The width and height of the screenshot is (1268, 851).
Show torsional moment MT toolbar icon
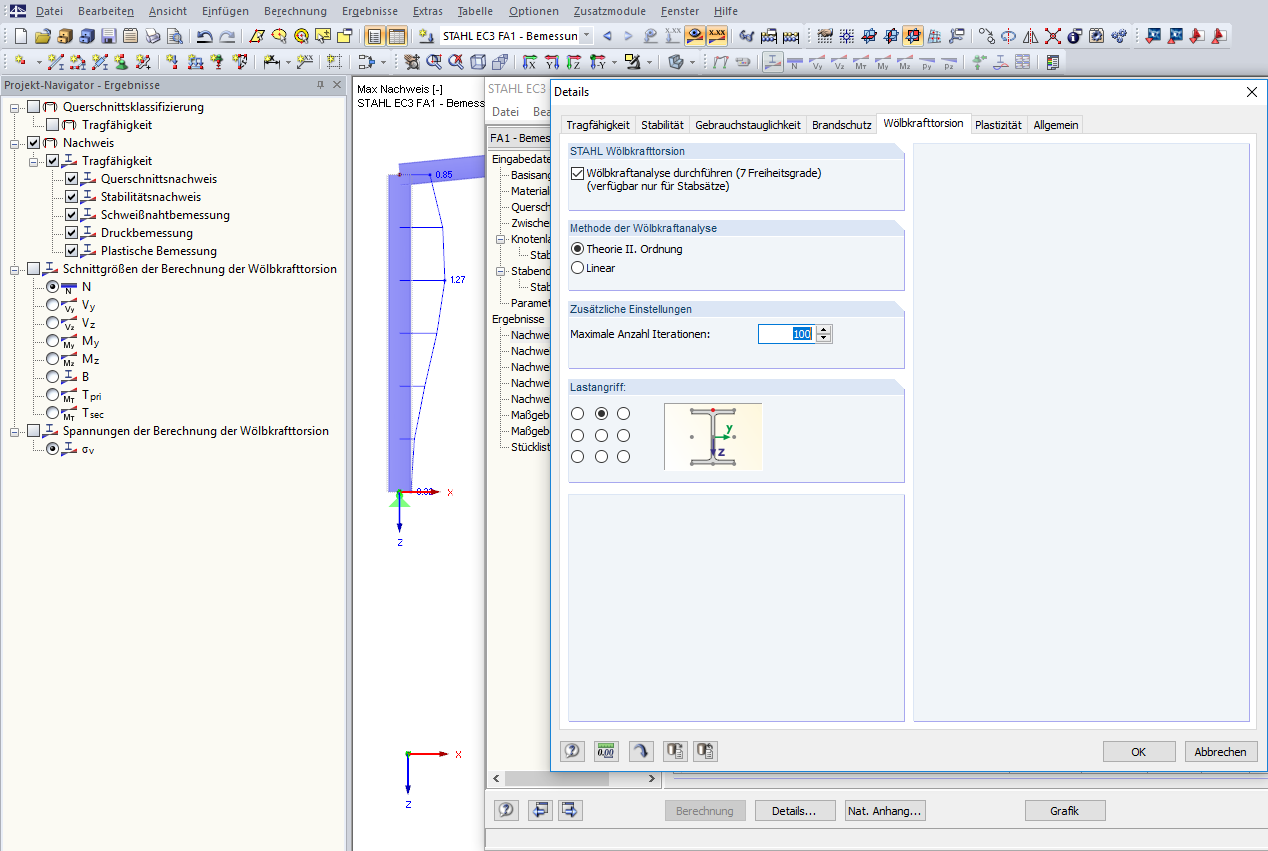pos(862,62)
